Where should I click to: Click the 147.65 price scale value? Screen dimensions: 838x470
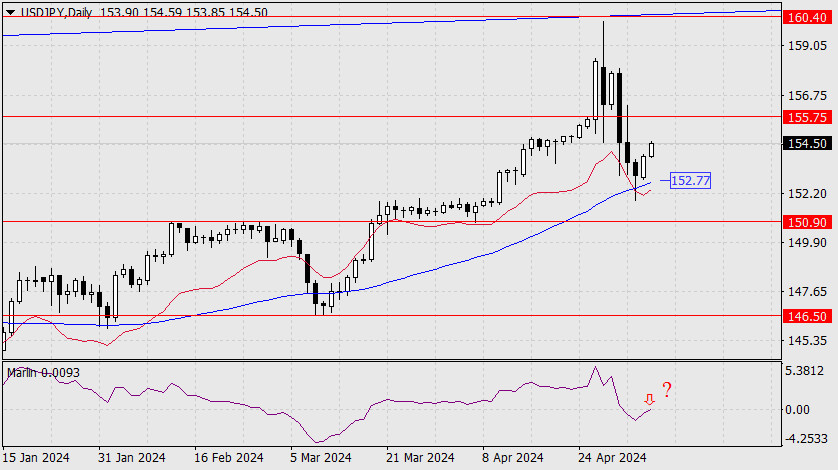coord(807,292)
